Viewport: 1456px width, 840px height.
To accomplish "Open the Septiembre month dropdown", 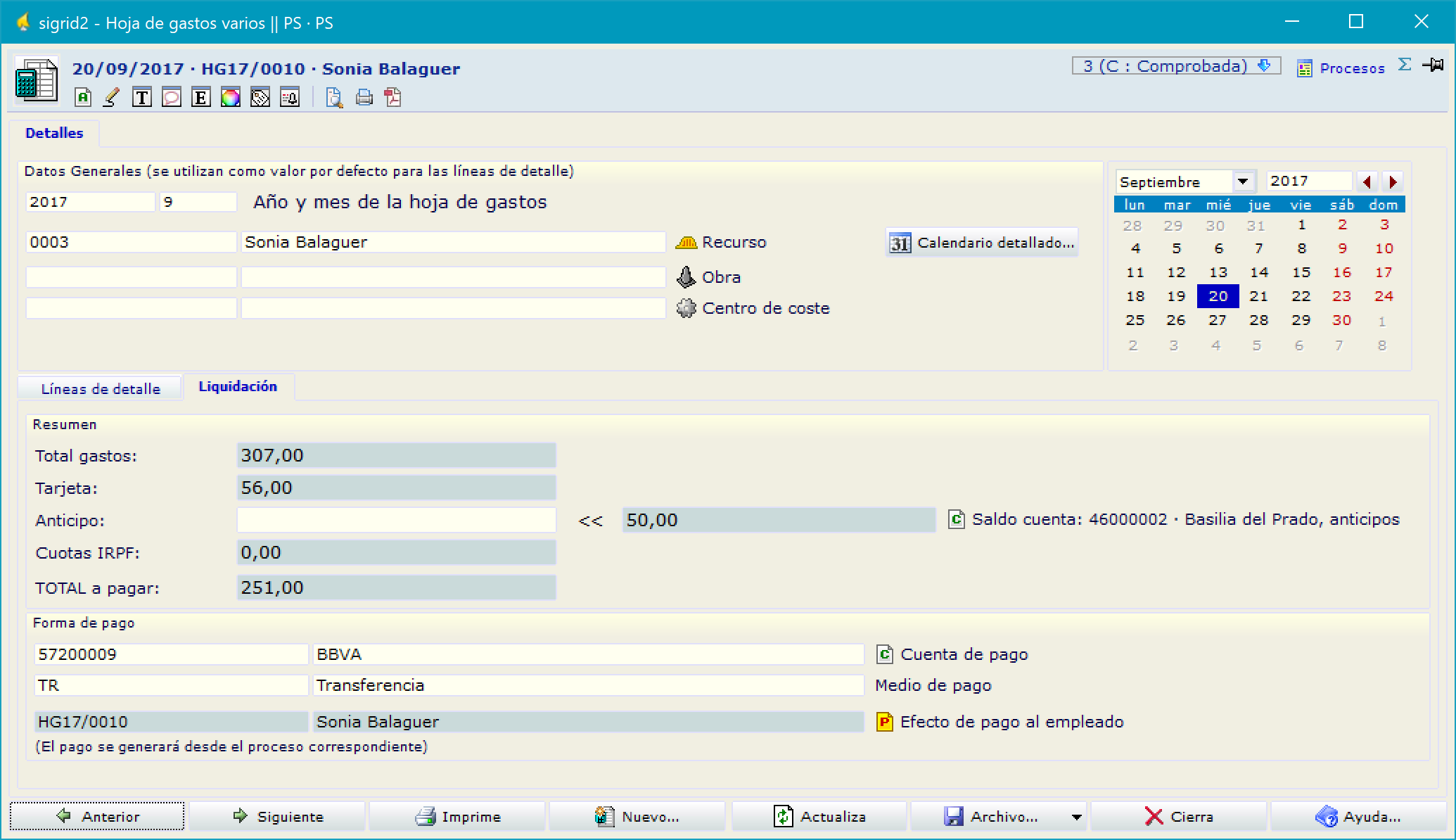I will pyautogui.click(x=1243, y=182).
